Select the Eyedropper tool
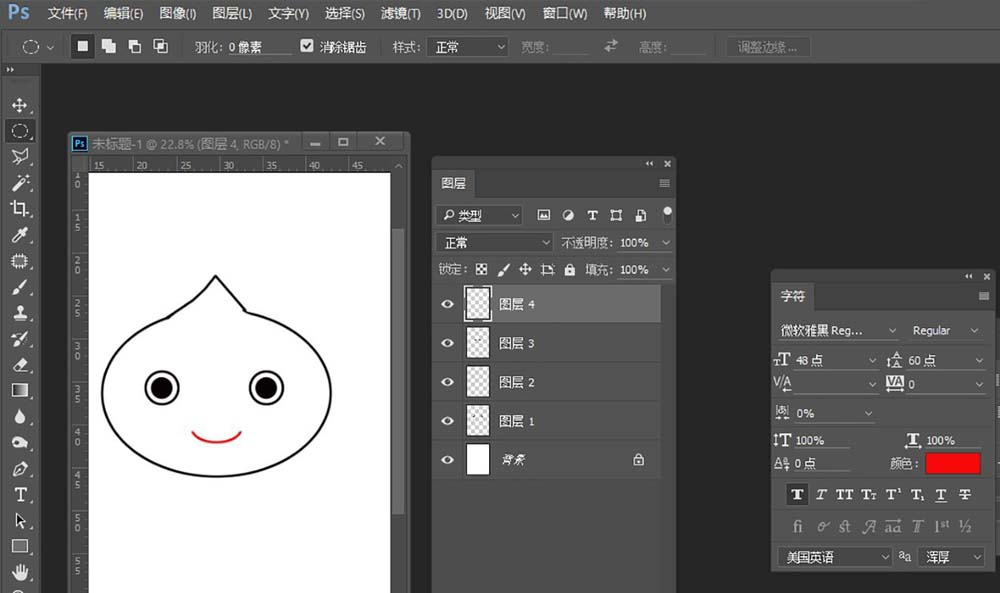 tap(19, 235)
